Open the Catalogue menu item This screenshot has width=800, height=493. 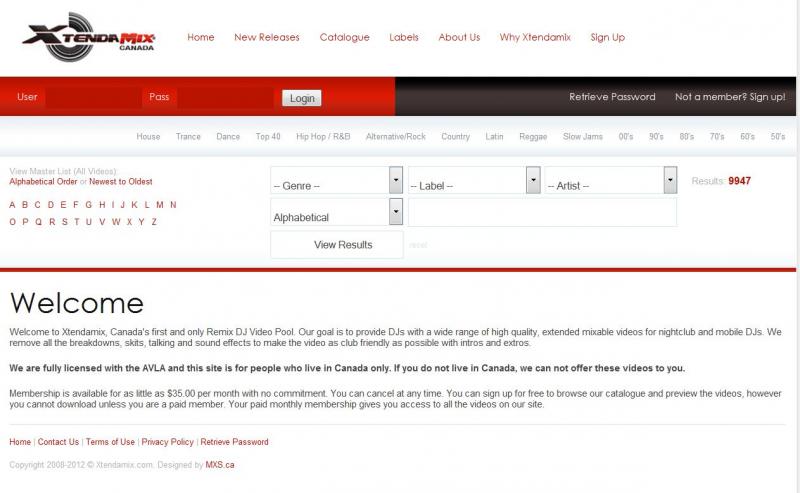click(x=344, y=37)
